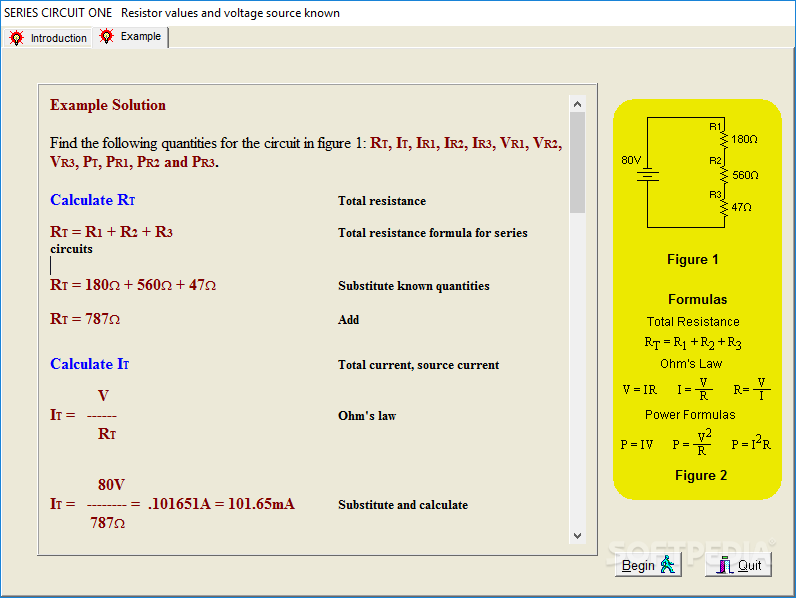Click the scroll down arrow of solution pane
This screenshot has width=796, height=598.
point(577,536)
